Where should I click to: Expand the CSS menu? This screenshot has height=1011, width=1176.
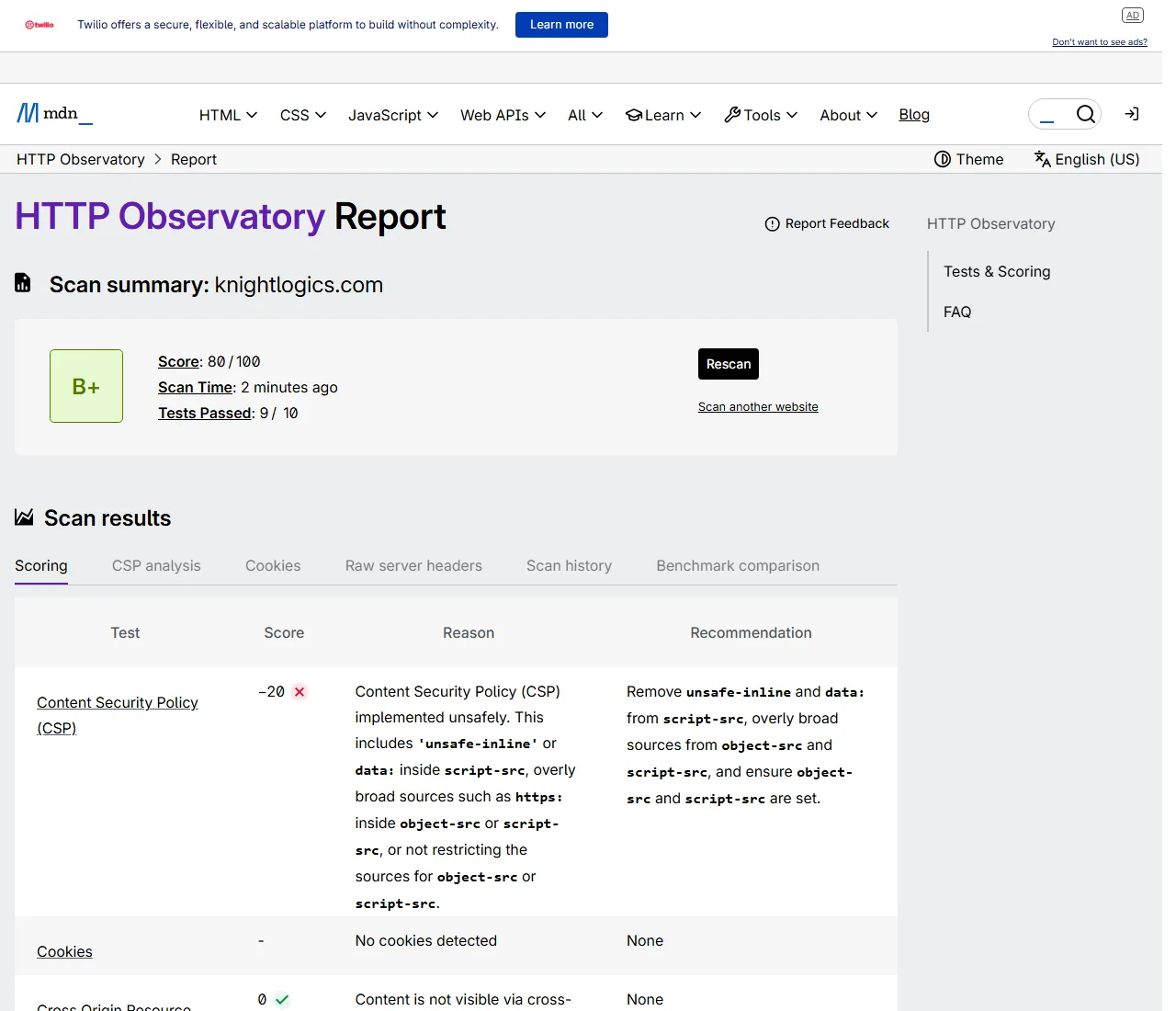[x=303, y=115]
